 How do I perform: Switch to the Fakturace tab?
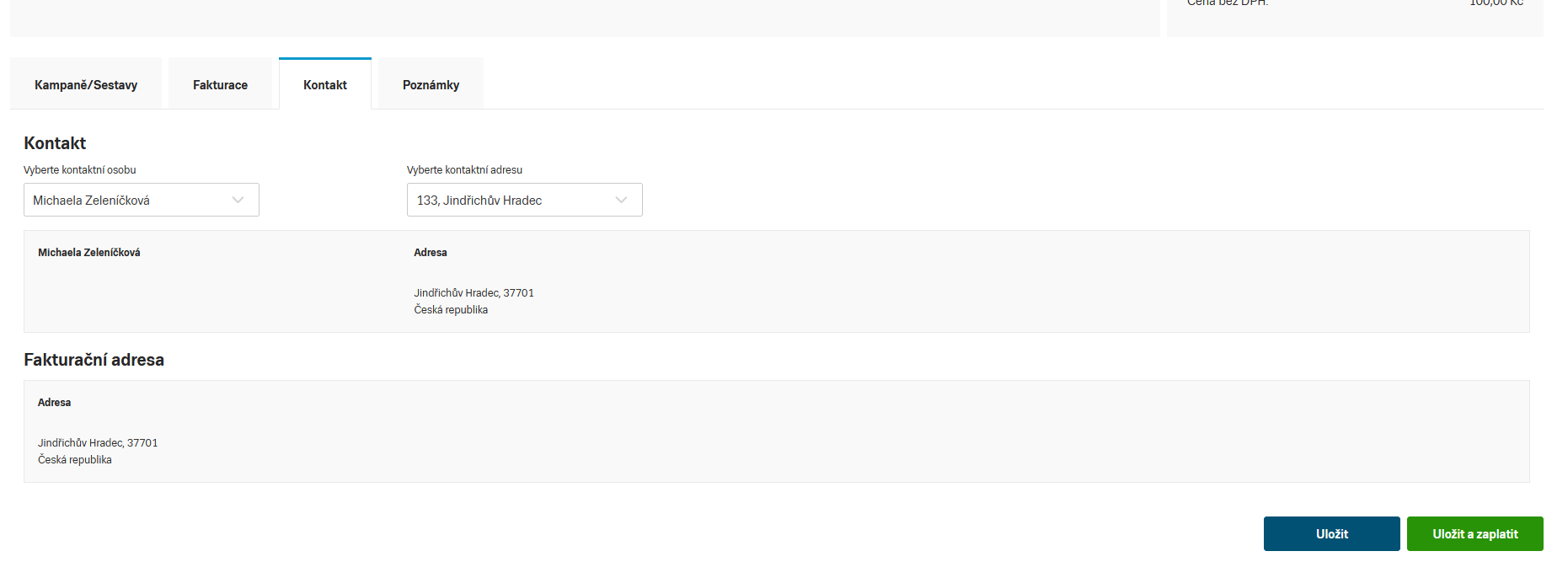point(220,85)
